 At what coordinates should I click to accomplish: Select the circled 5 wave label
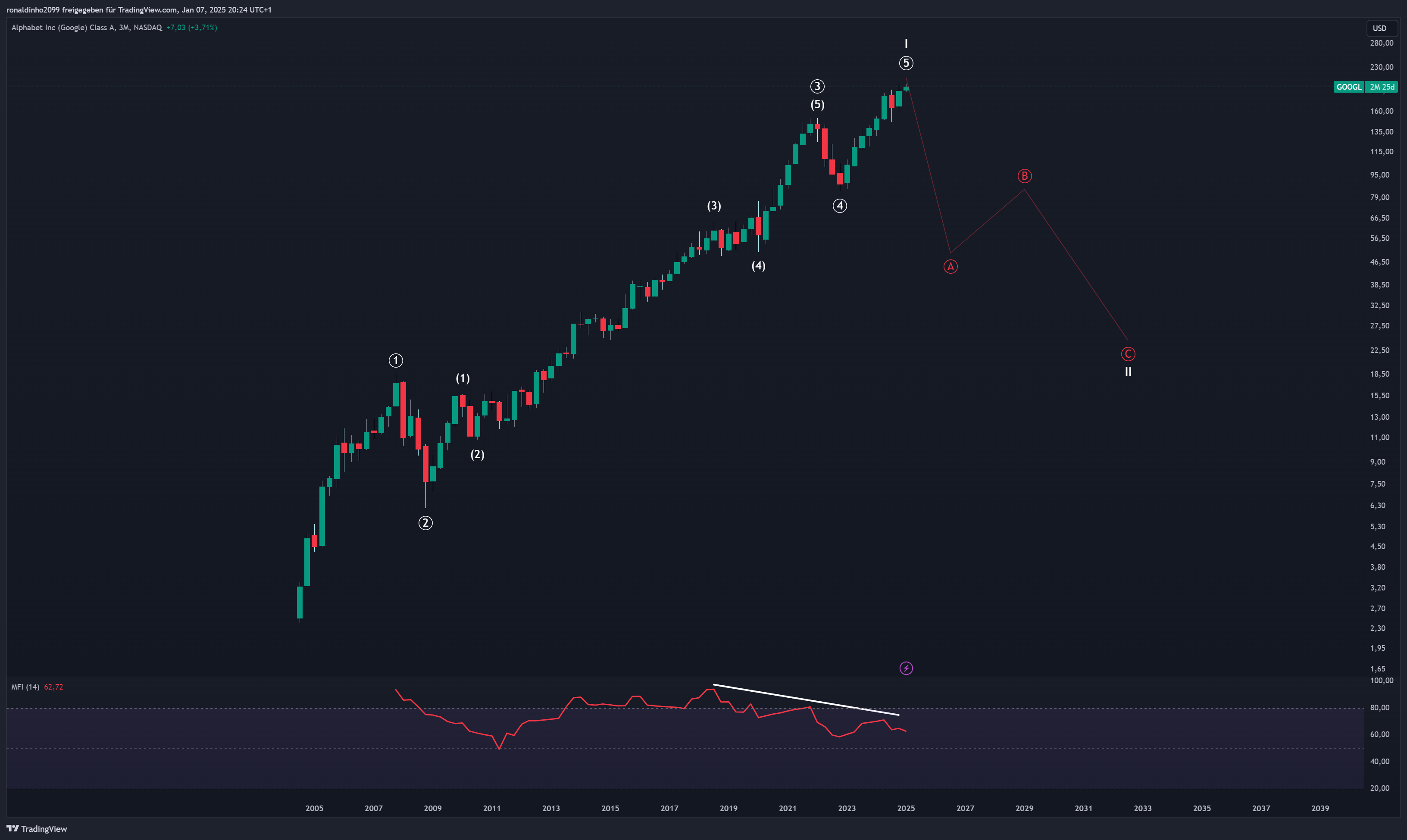906,63
